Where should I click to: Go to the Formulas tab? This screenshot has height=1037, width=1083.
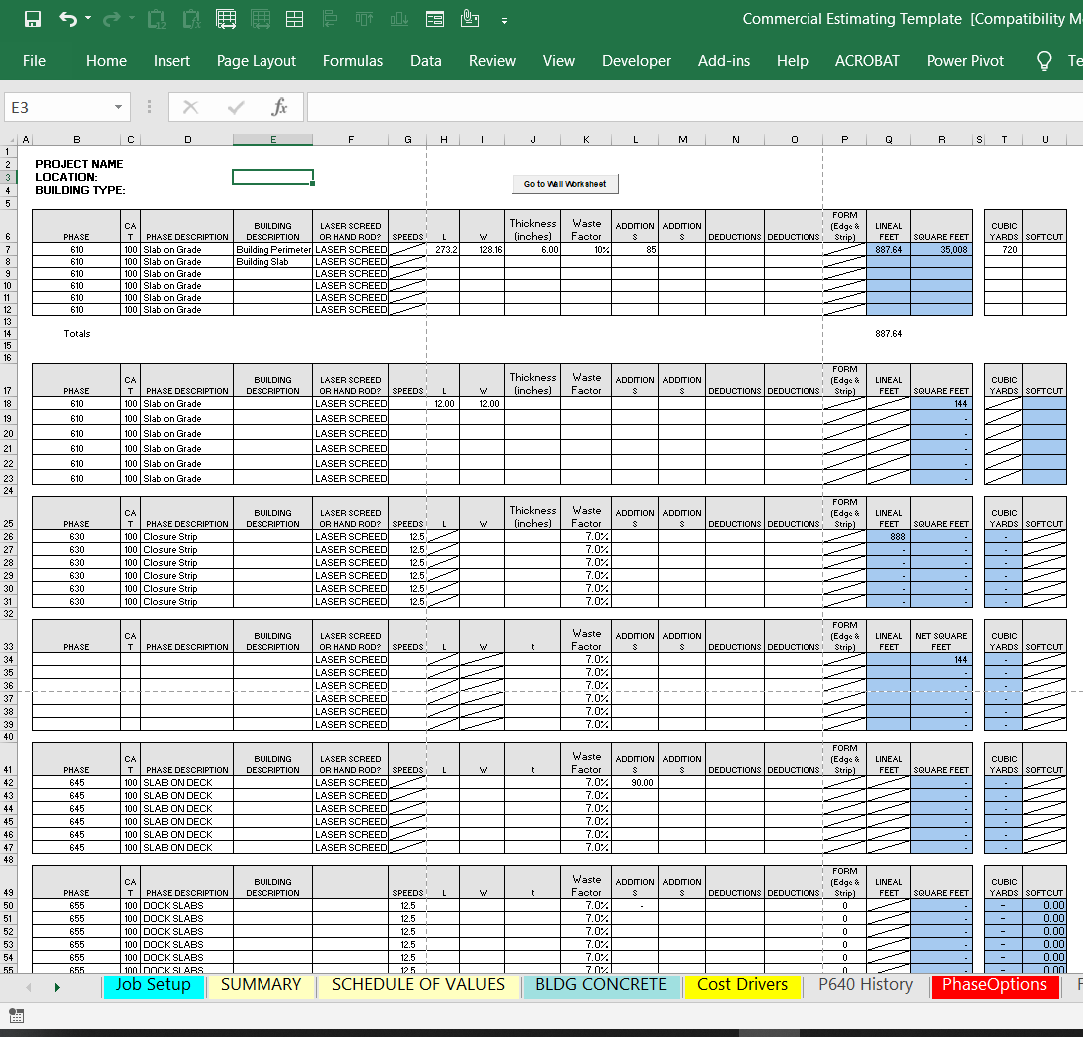(353, 61)
